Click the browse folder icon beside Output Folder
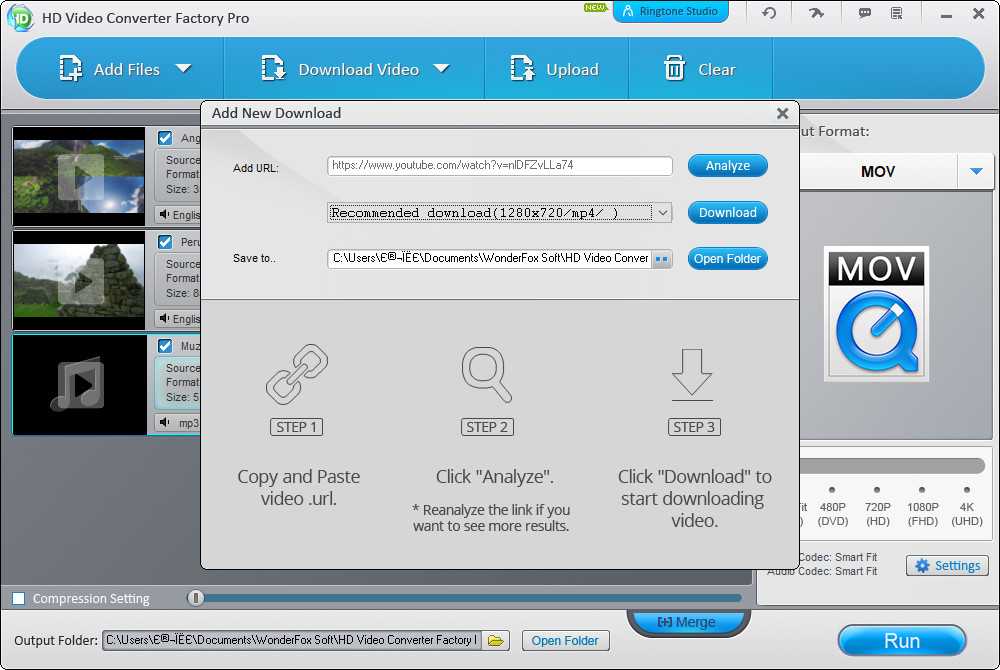Screen dimensions: 1000x670 coord(497,640)
